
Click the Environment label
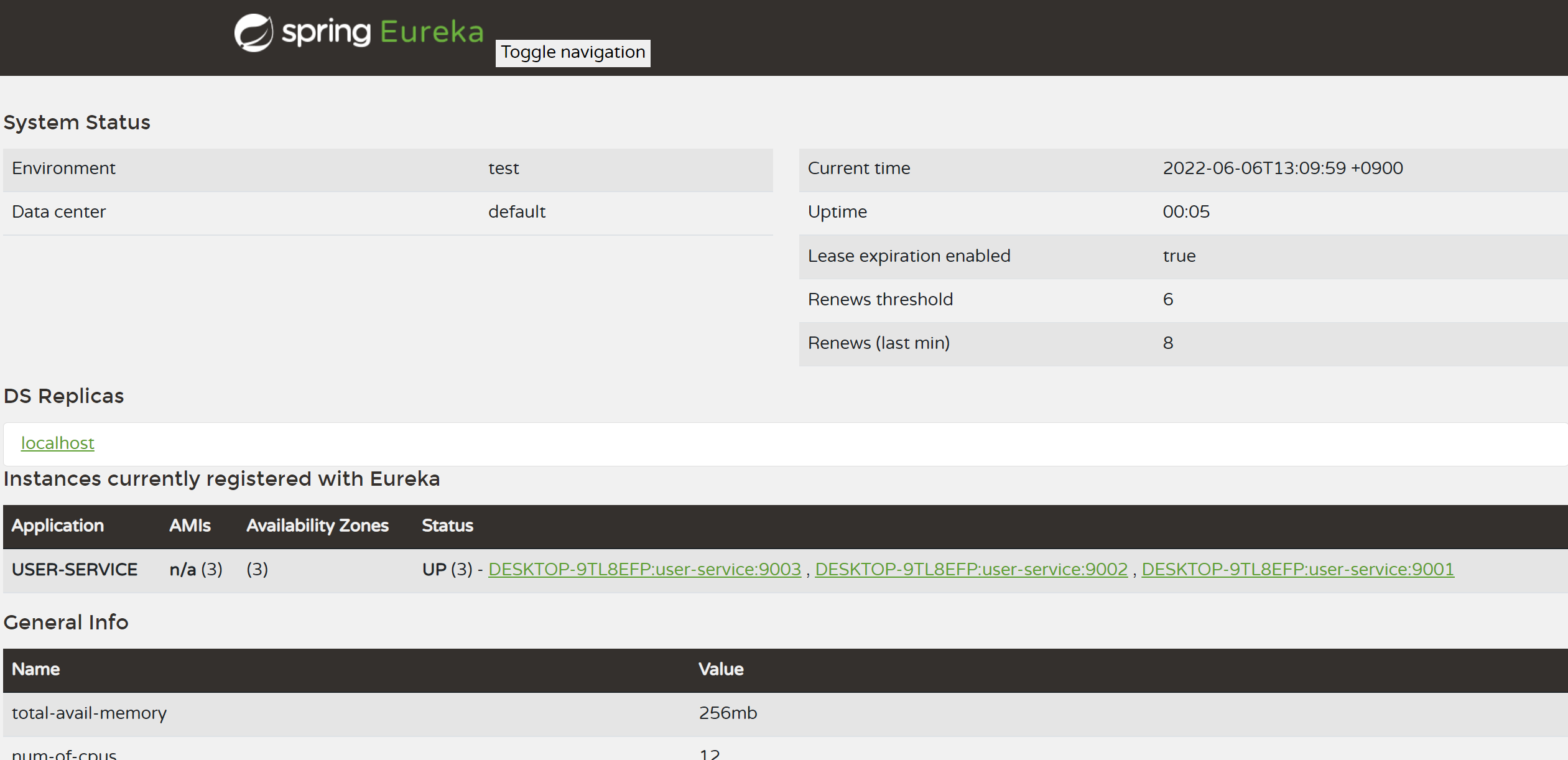click(x=63, y=169)
